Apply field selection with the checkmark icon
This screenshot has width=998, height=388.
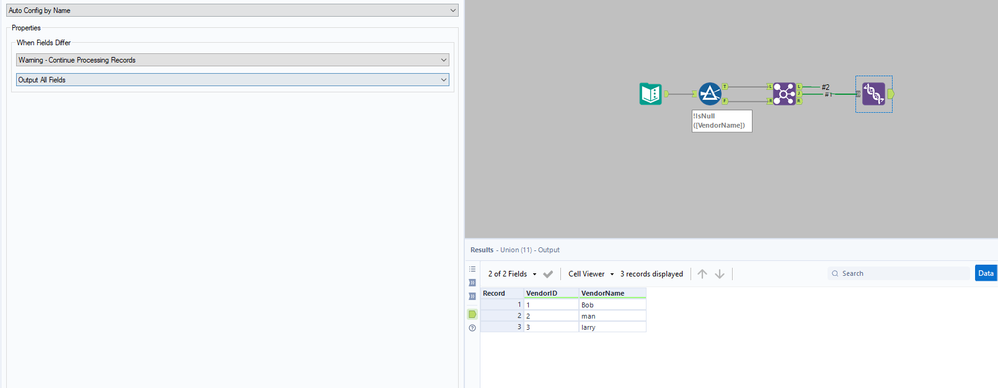548,274
